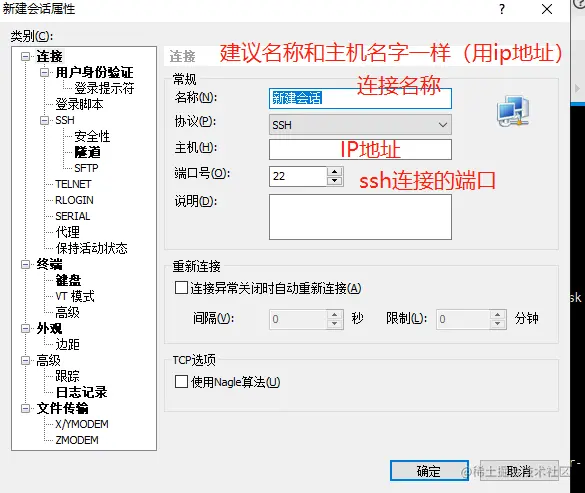Select SFTP tree item

point(86,168)
